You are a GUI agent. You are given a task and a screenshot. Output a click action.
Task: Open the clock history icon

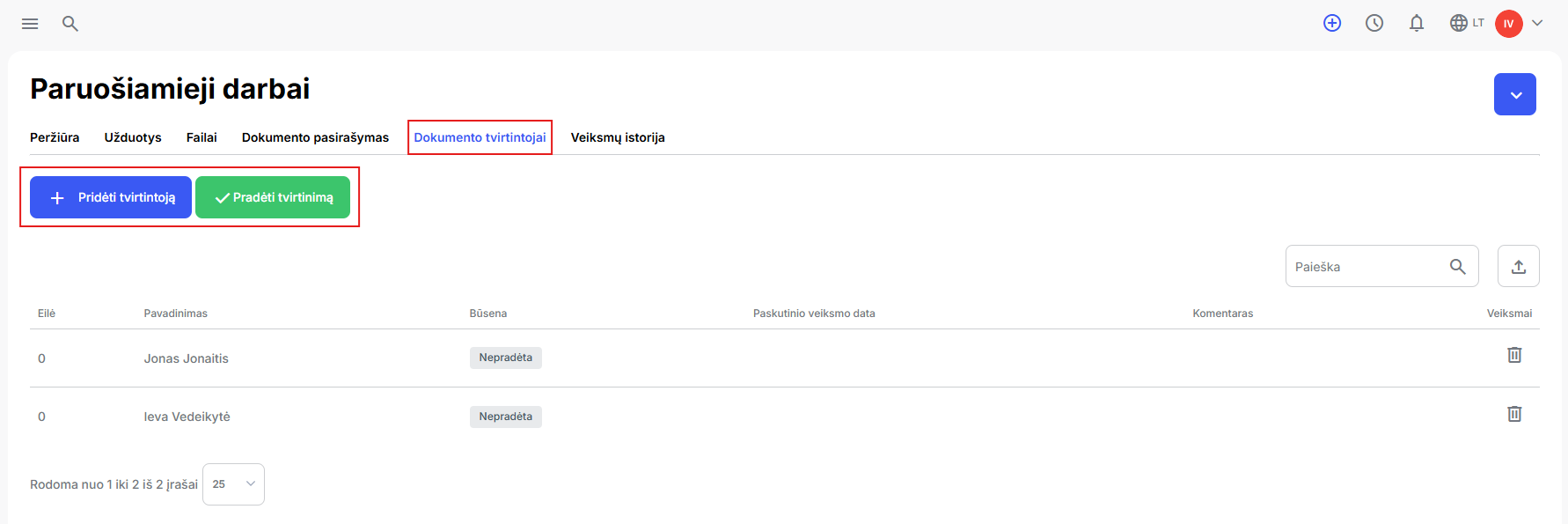tap(1374, 24)
